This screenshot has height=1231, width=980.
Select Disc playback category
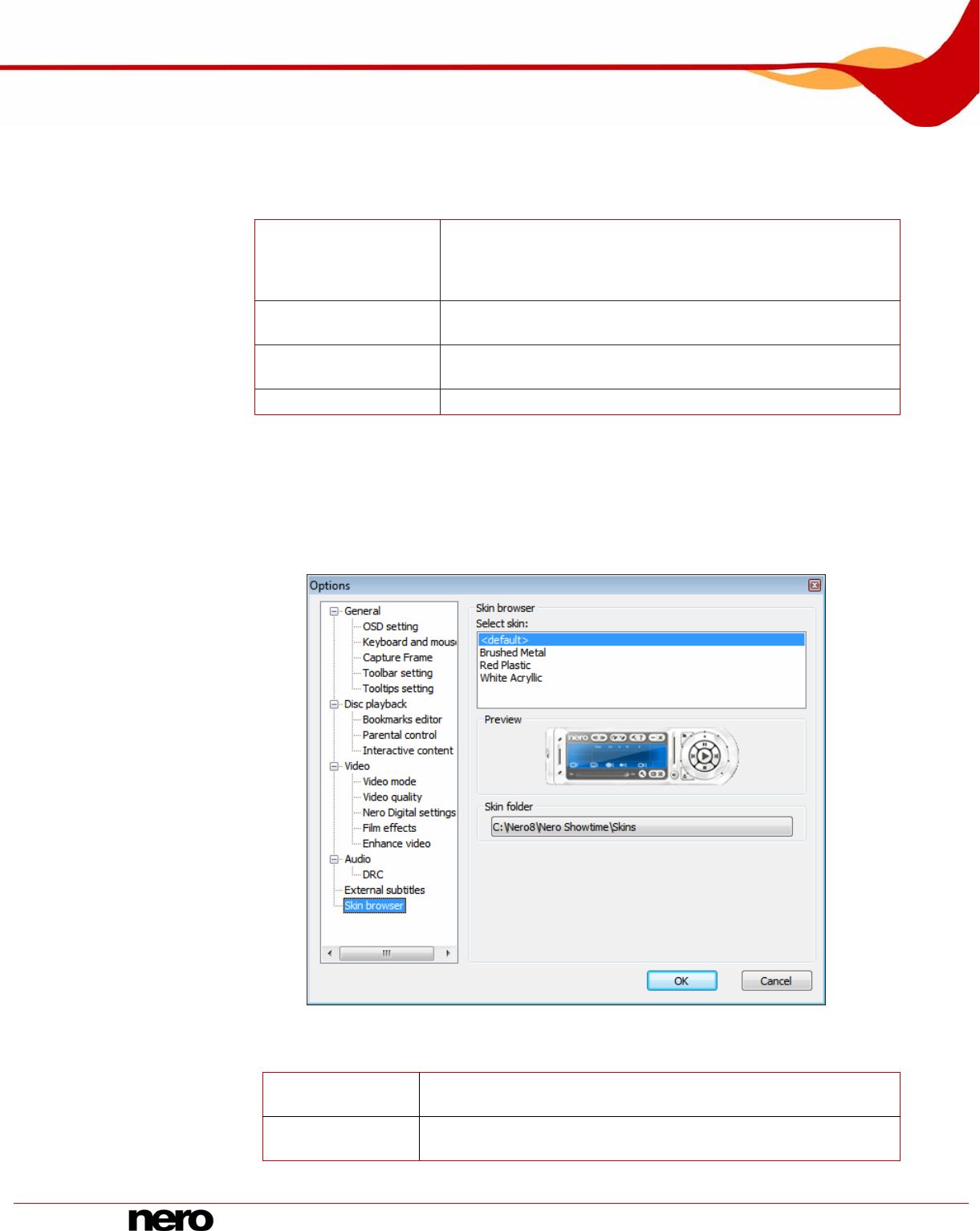coord(375,704)
